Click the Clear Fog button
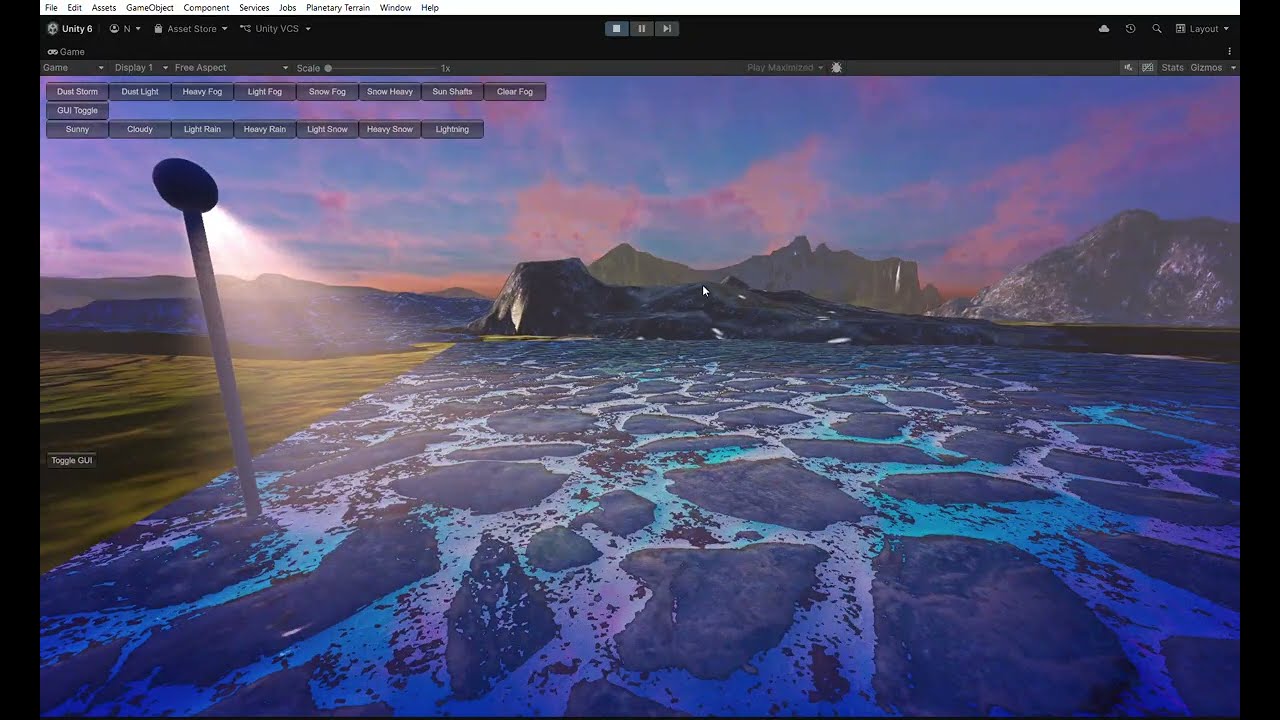The image size is (1280, 720). (x=515, y=92)
